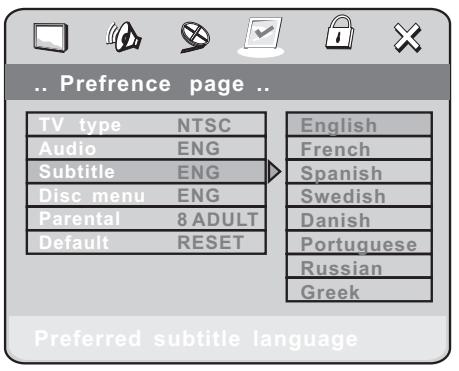Select the Subtitle ENG row
Image resolution: width=459 pixels, height=371 pixels.
click(x=146, y=172)
